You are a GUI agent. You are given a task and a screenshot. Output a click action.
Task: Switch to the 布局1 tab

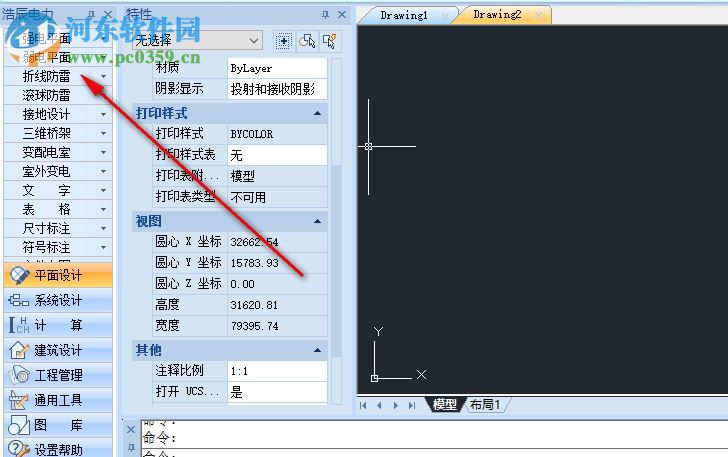coord(485,405)
